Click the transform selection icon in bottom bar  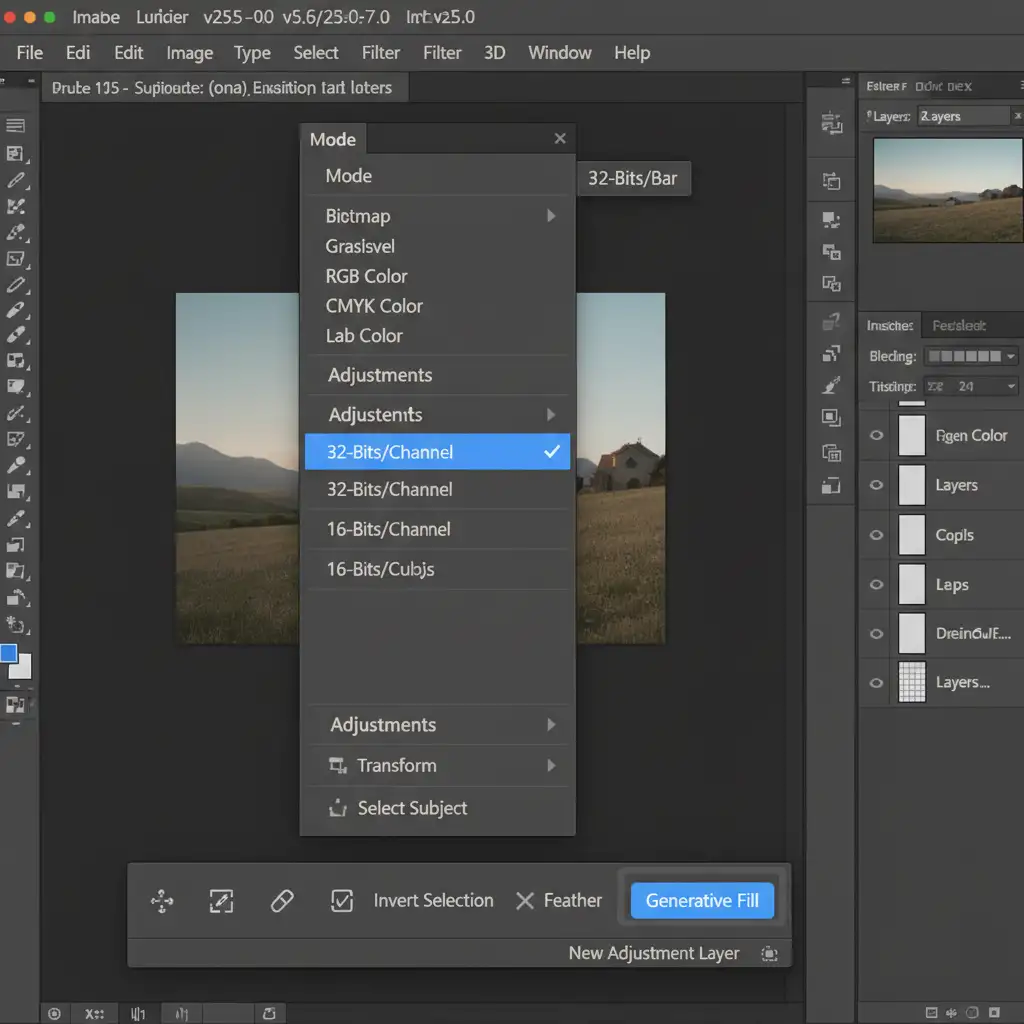point(221,901)
